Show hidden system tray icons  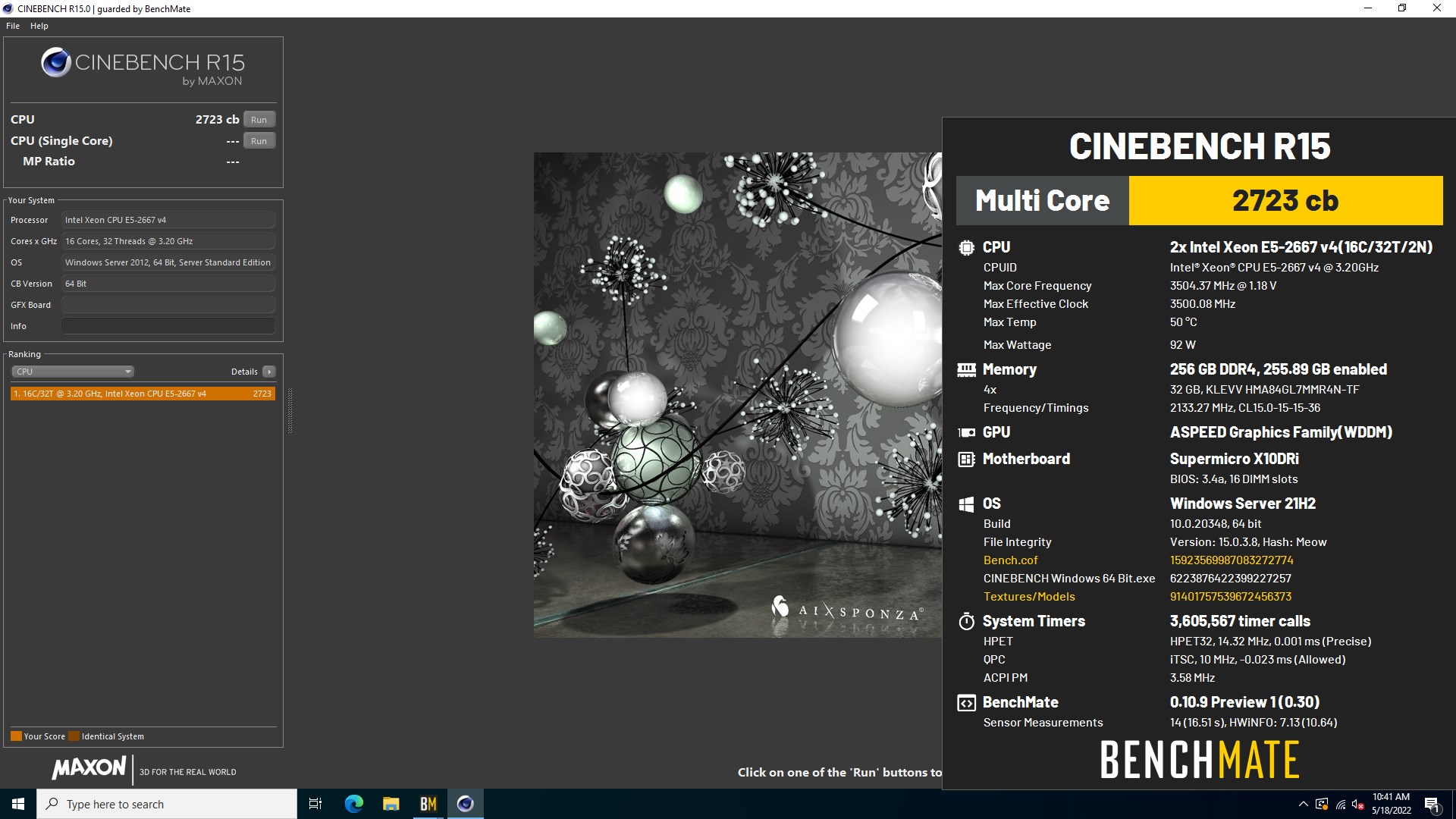click(1303, 804)
